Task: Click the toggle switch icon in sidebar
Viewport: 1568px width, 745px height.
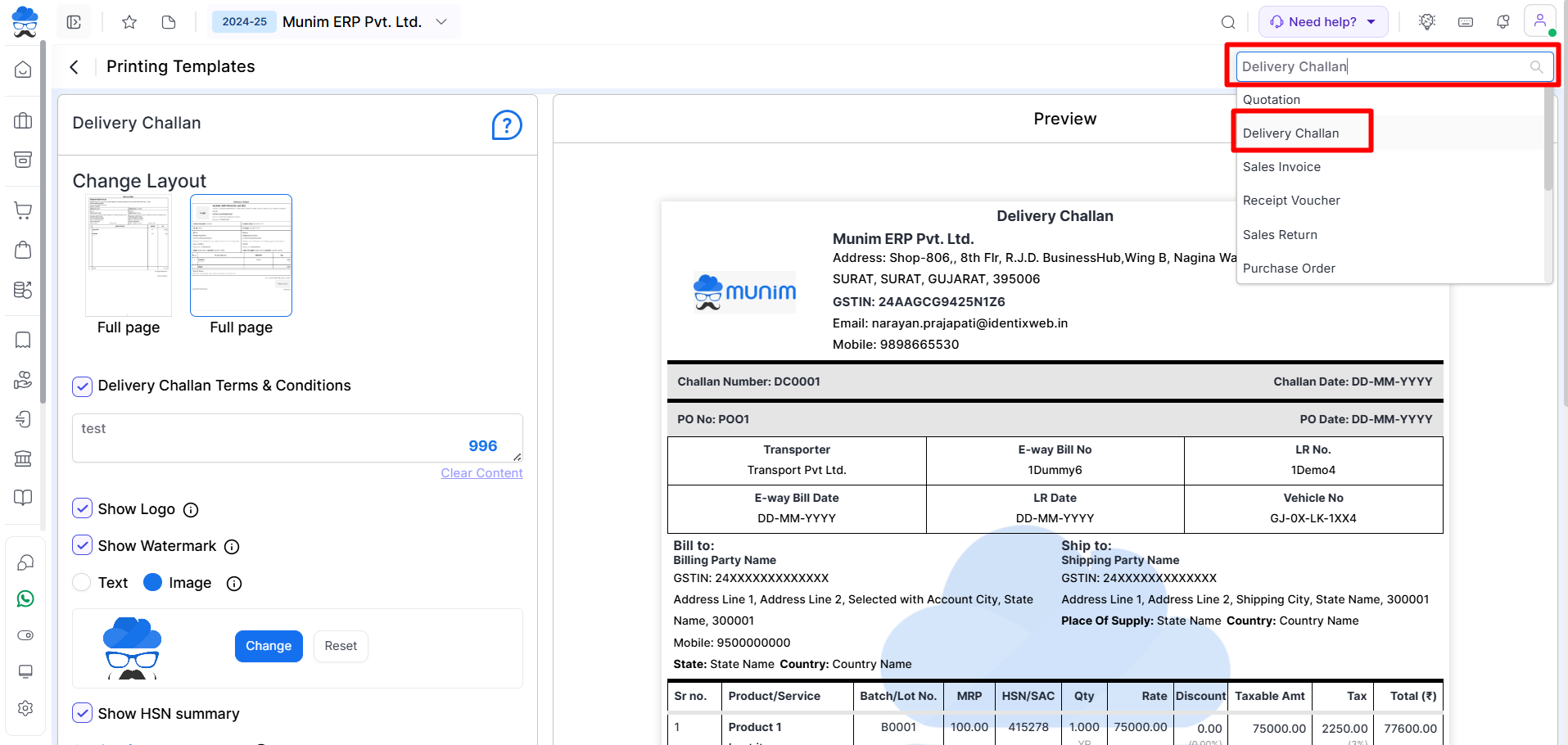Action: pyautogui.click(x=25, y=635)
